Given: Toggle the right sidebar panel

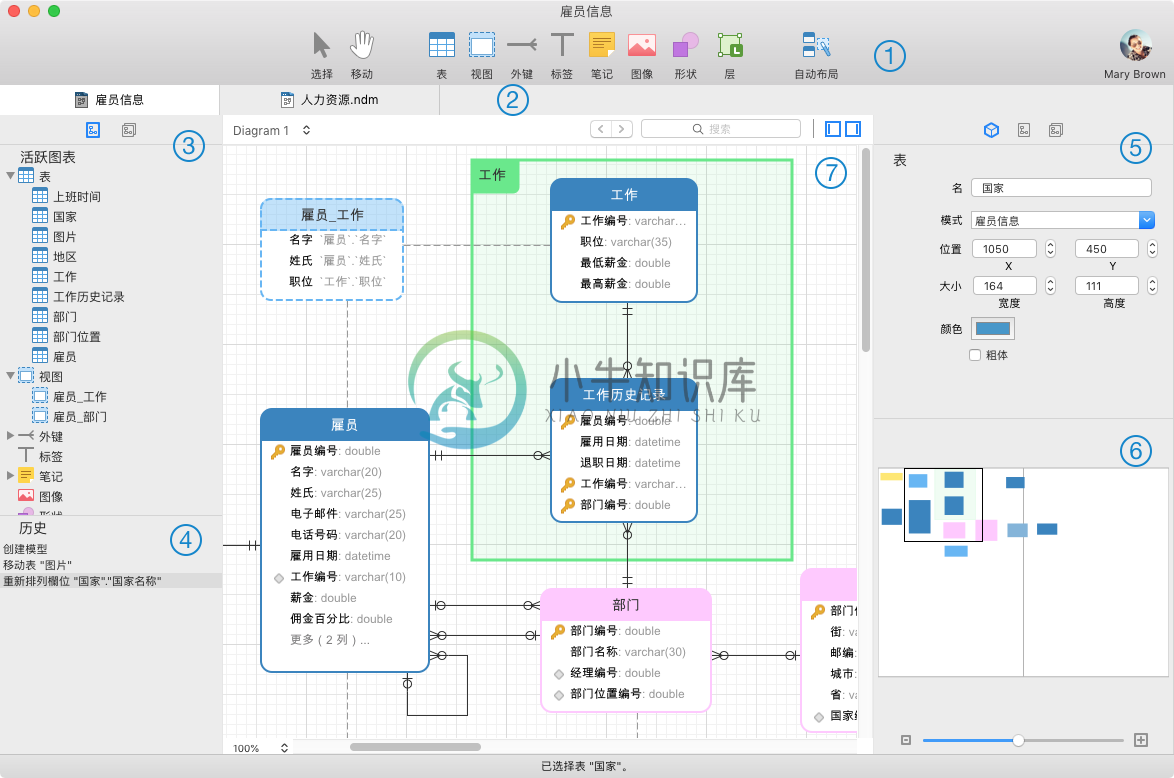Looking at the screenshot, I should pos(853,129).
